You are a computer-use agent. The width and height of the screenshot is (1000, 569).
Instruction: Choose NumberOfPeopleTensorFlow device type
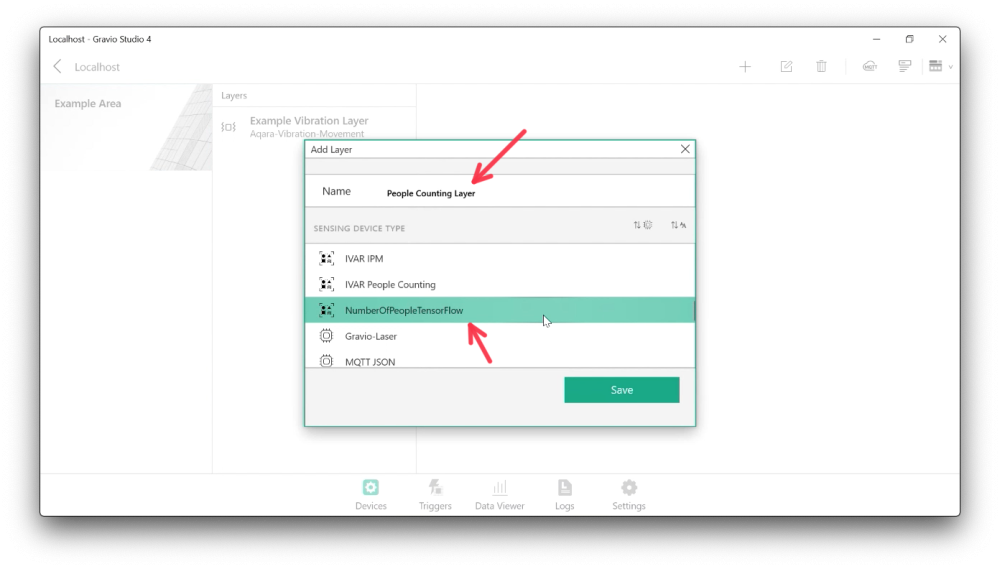(x=499, y=310)
